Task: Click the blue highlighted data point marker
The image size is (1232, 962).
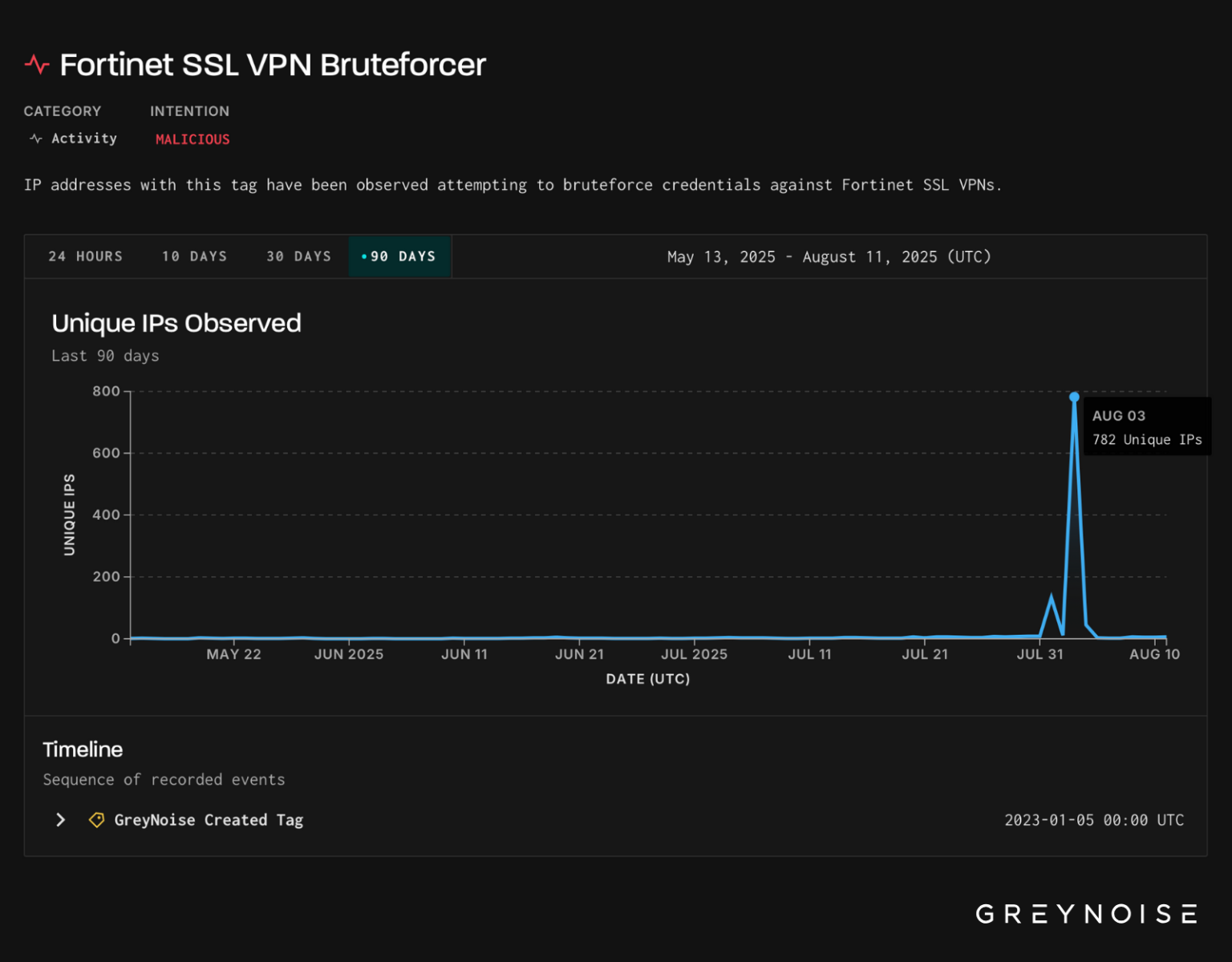Action: (1075, 396)
